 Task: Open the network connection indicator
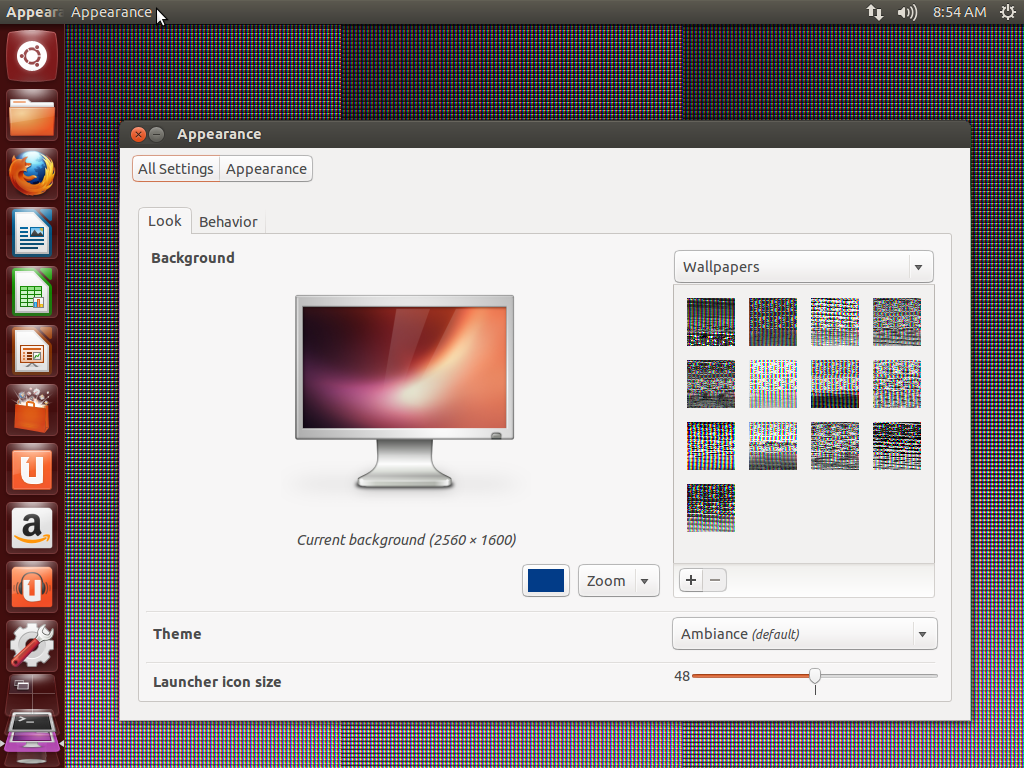pyautogui.click(x=875, y=12)
